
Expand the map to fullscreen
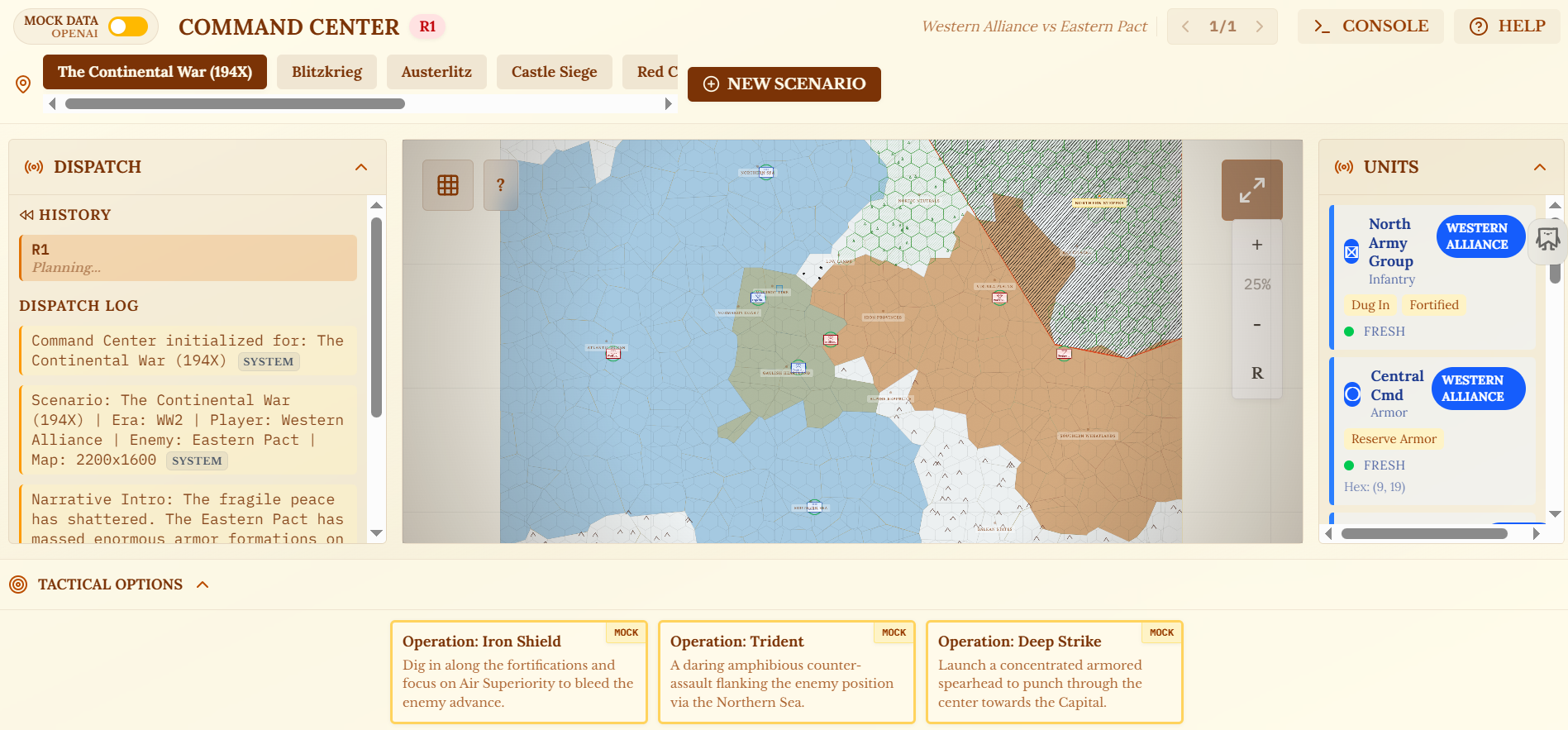1251,190
